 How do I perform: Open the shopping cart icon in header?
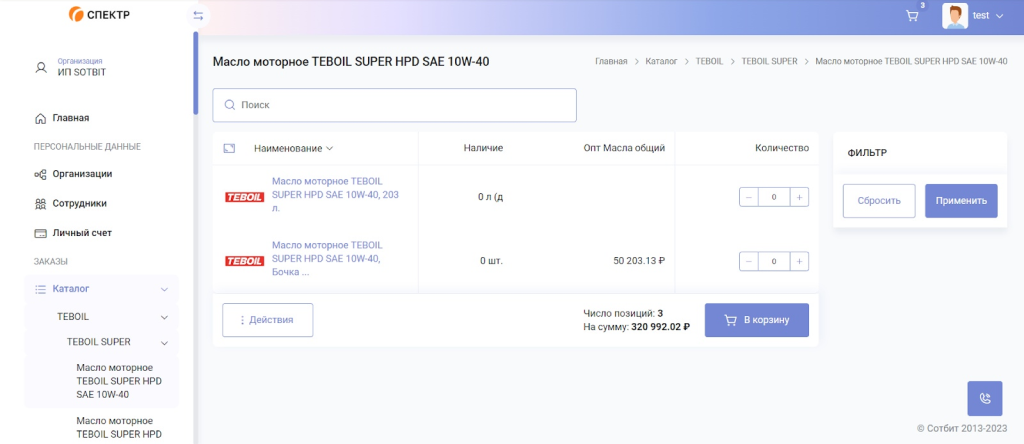[x=912, y=16]
